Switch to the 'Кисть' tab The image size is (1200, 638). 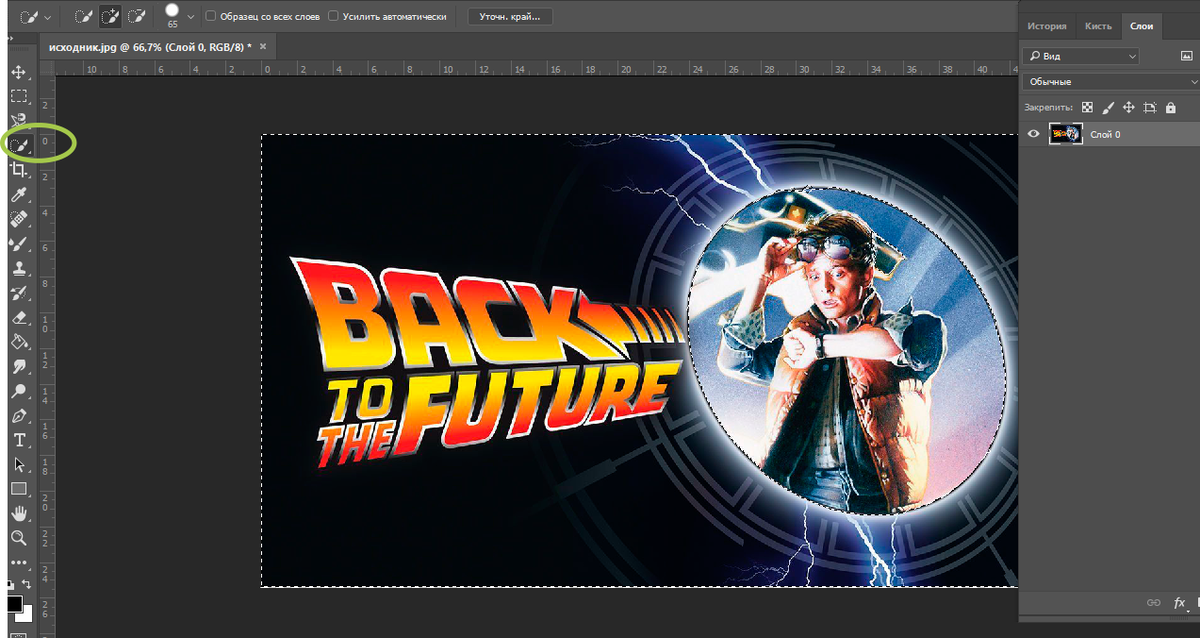(x=1098, y=26)
